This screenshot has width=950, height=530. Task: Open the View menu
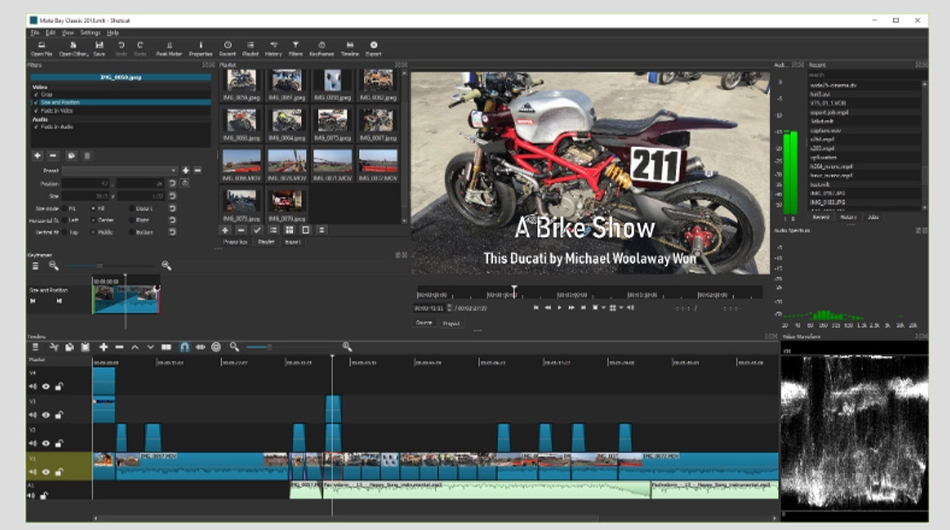[68, 33]
